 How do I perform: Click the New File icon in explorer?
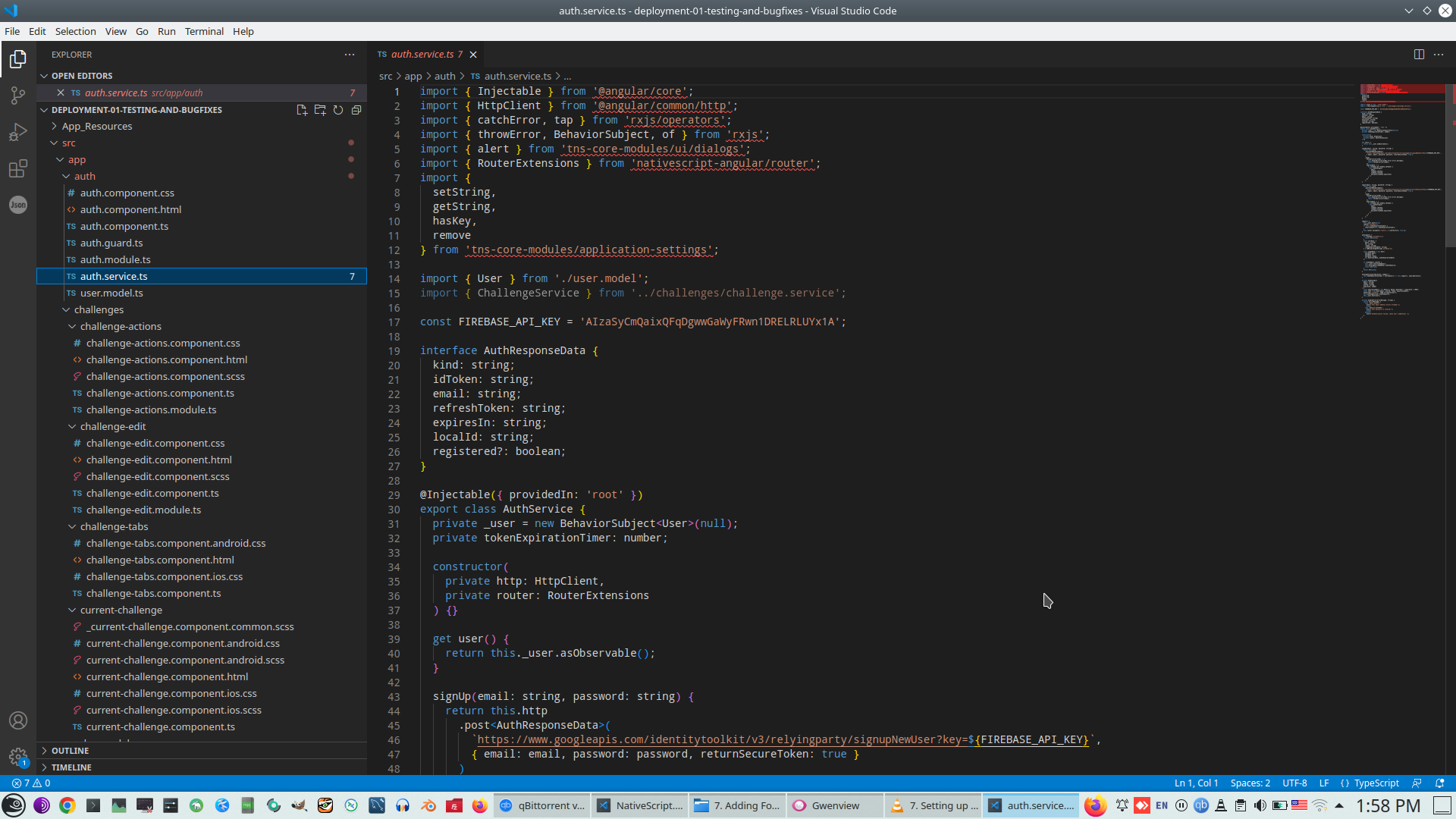coord(302,110)
